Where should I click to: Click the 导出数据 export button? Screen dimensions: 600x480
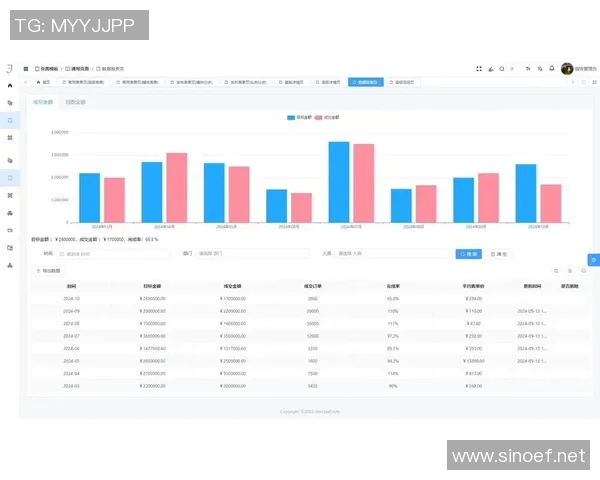pos(48,271)
